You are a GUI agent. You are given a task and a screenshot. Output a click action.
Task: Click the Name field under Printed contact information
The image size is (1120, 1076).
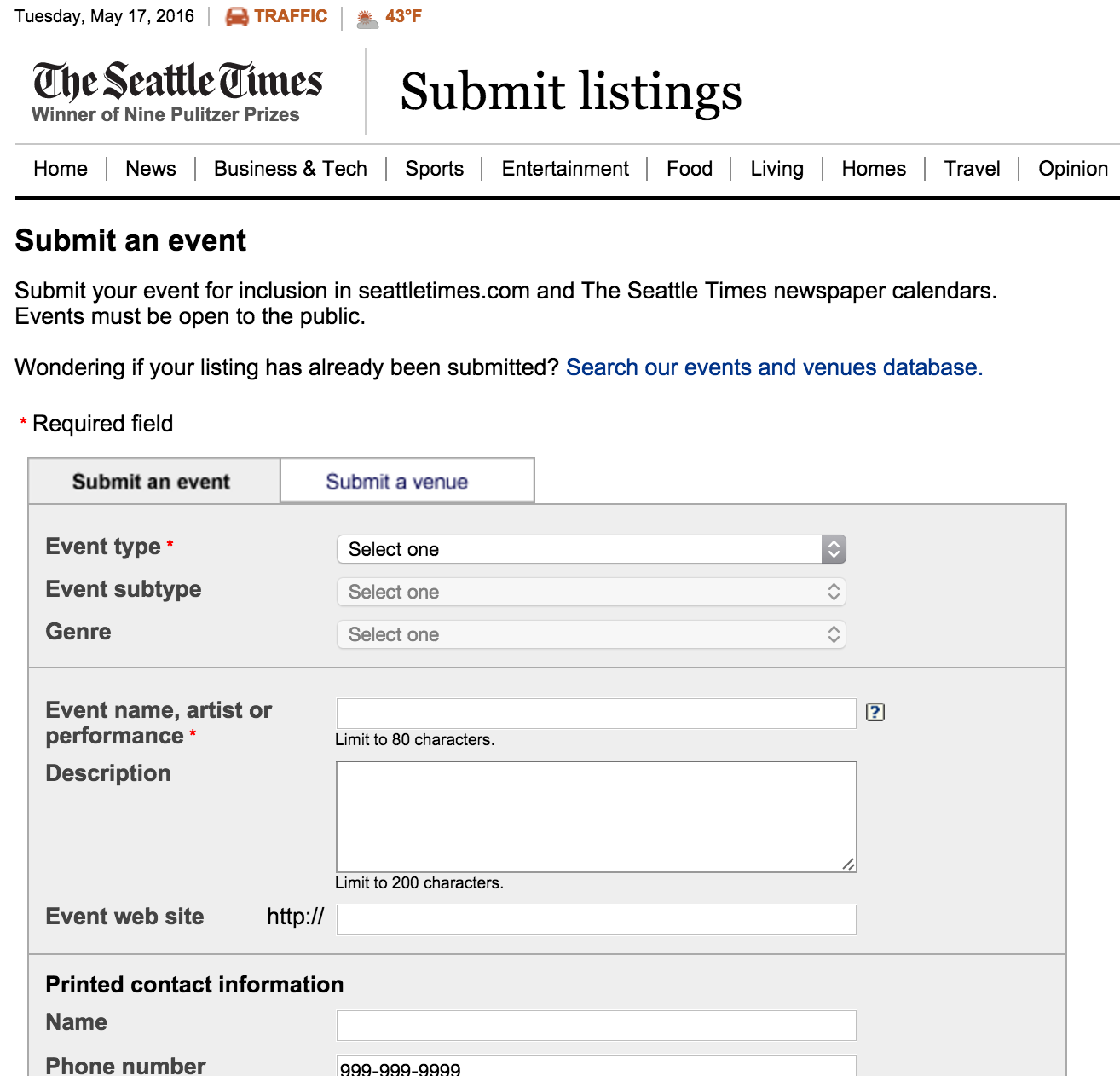pos(596,1025)
